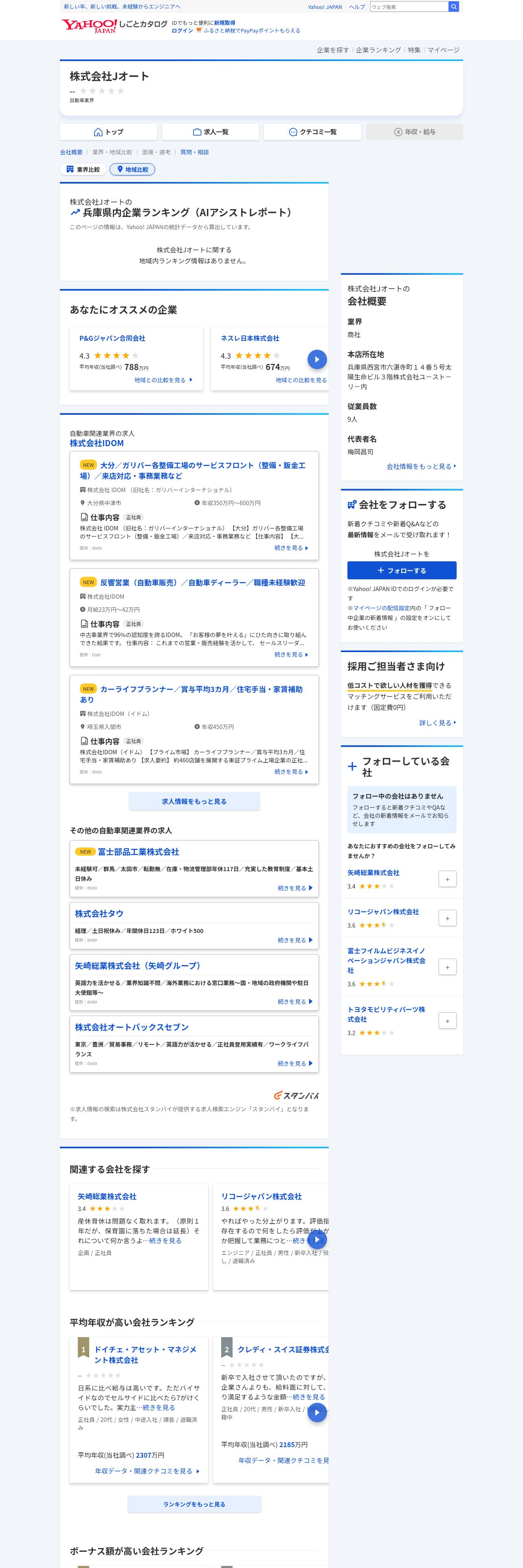This screenshot has width=523, height=1568.
Task: Expand 続きを見る for 矢崎総業（矢崎グループ）
Action: click(295, 1002)
